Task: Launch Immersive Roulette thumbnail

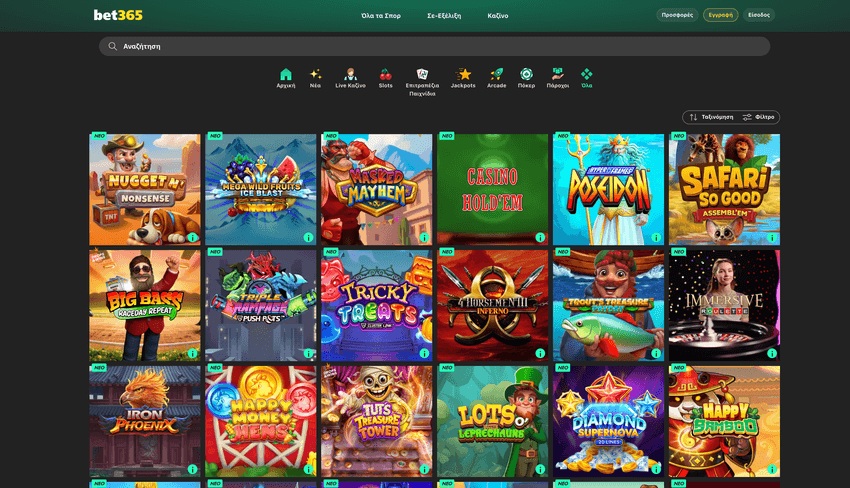Action: coord(725,306)
